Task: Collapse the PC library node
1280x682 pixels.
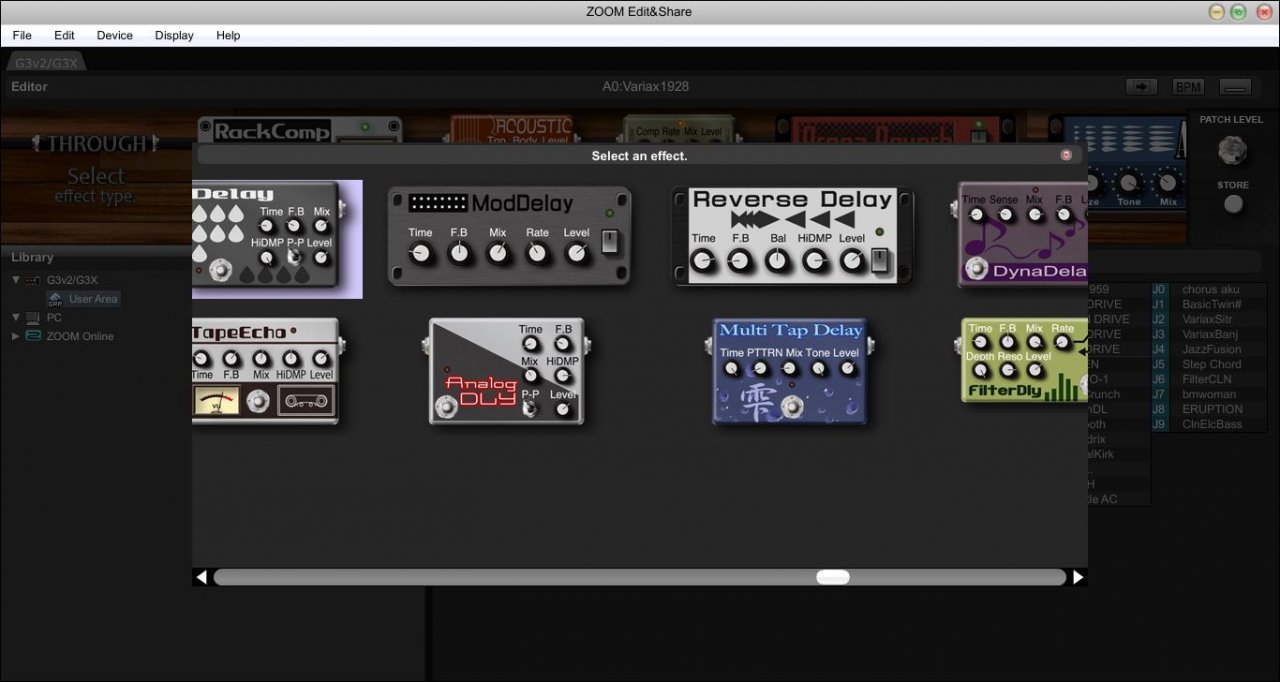Action: [x=16, y=317]
